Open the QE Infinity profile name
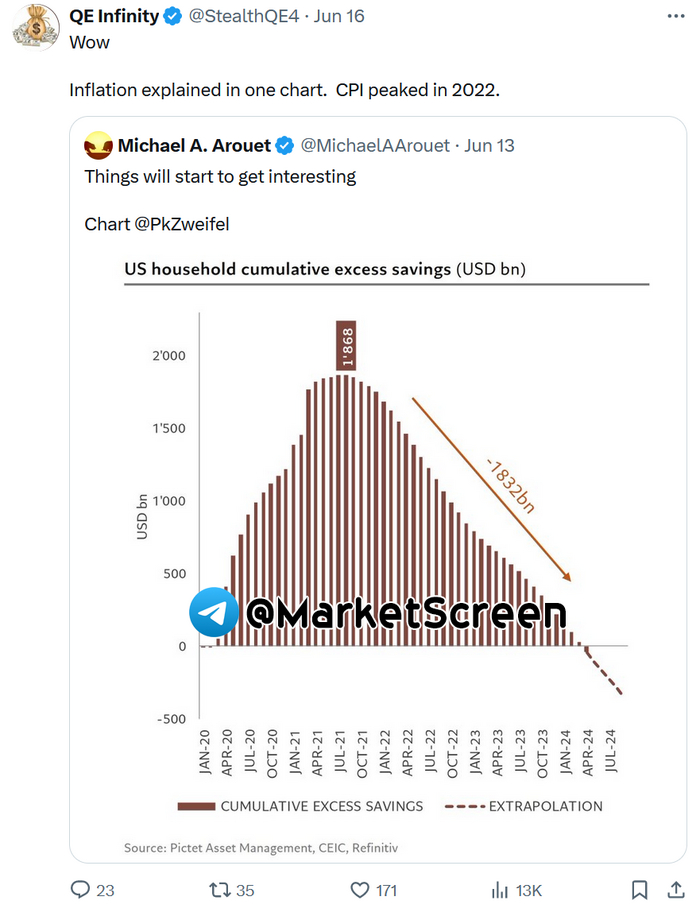This screenshot has width=700, height=912. (113, 16)
